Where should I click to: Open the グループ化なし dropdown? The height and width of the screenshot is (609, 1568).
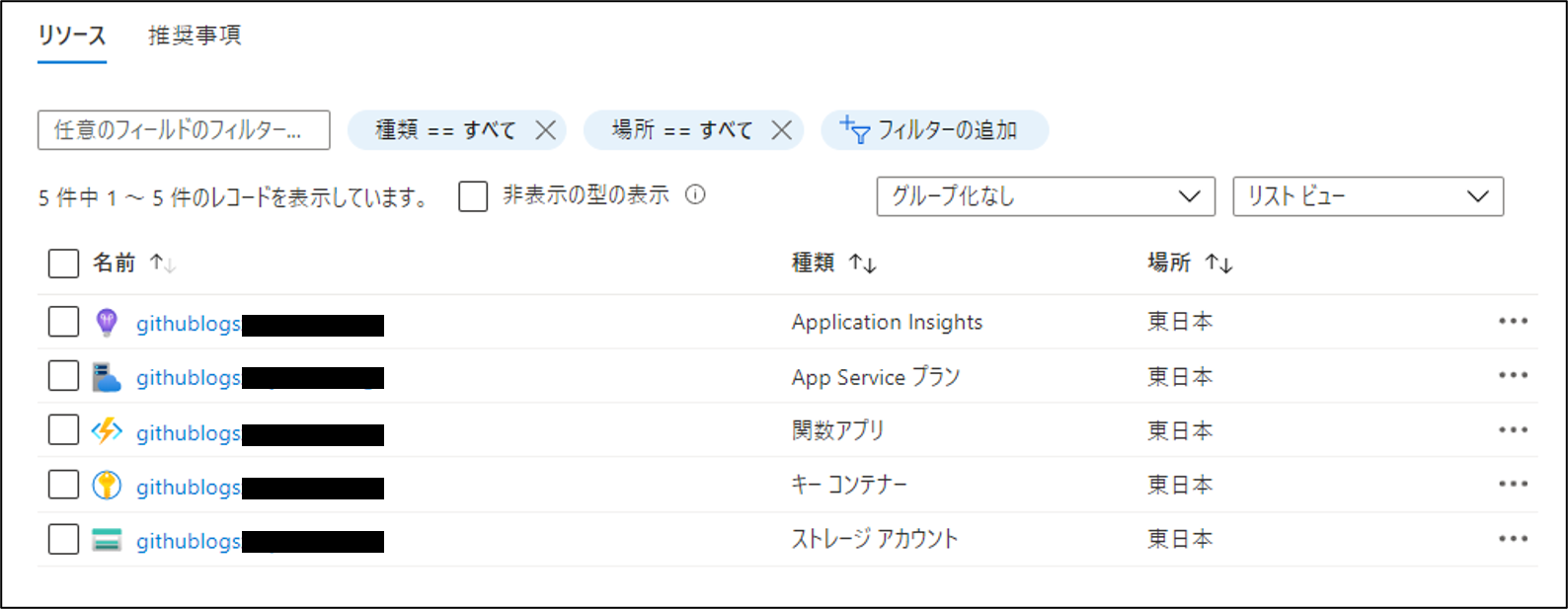[1046, 196]
